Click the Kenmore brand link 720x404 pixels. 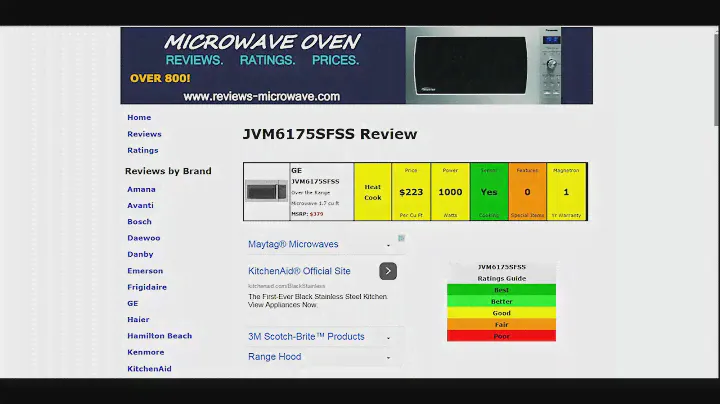pyautogui.click(x=146, y=352)
